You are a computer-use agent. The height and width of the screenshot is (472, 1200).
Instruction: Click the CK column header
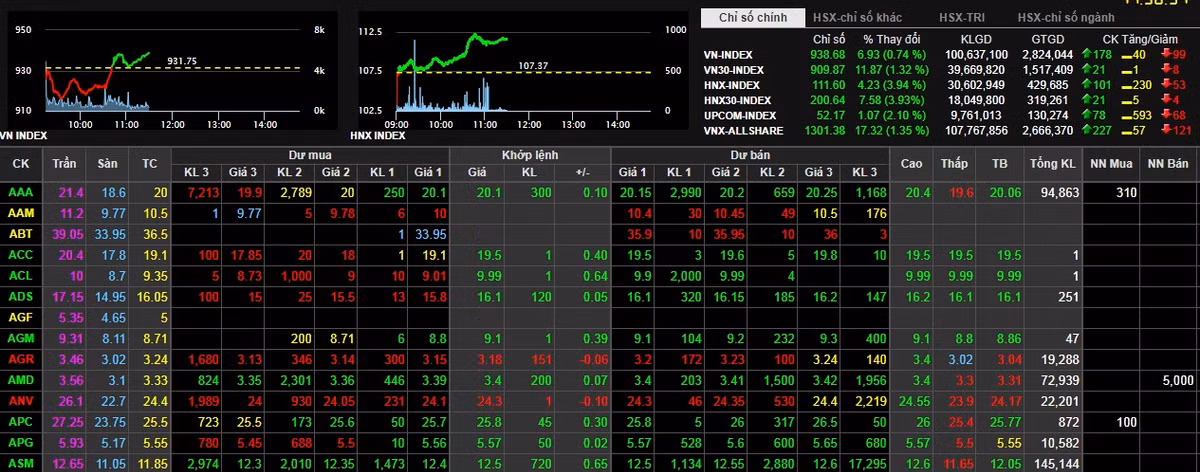pyautogui.click(x=20, y=163)
